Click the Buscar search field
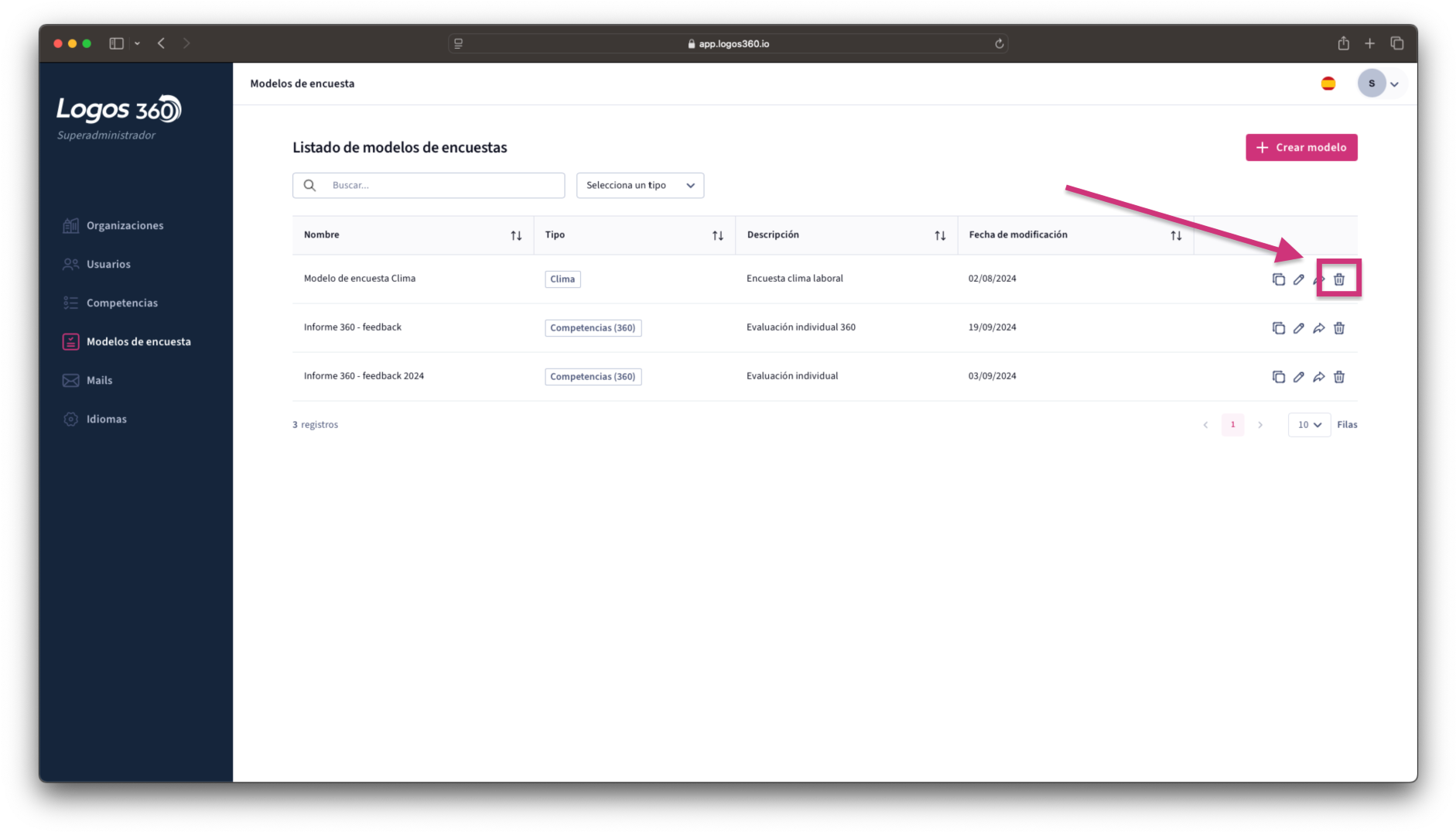 point(429,185)
